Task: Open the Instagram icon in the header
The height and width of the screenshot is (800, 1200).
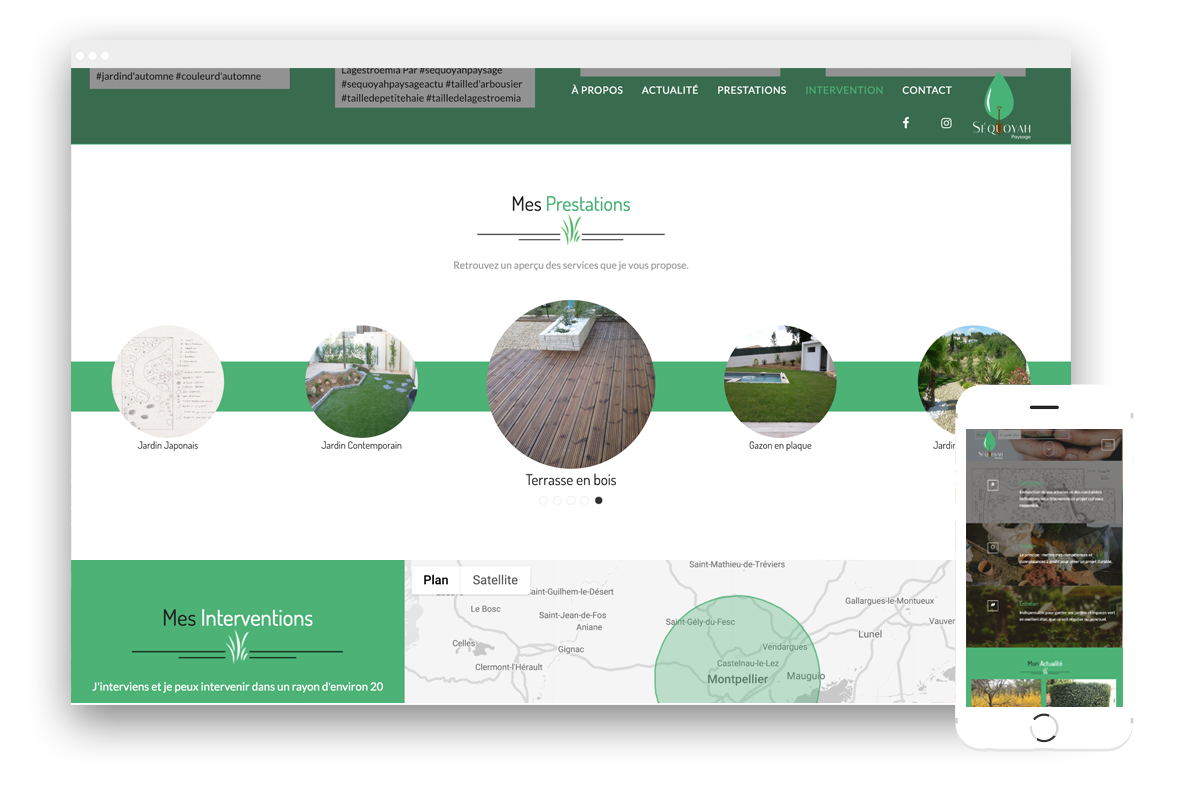Action: 946,123
